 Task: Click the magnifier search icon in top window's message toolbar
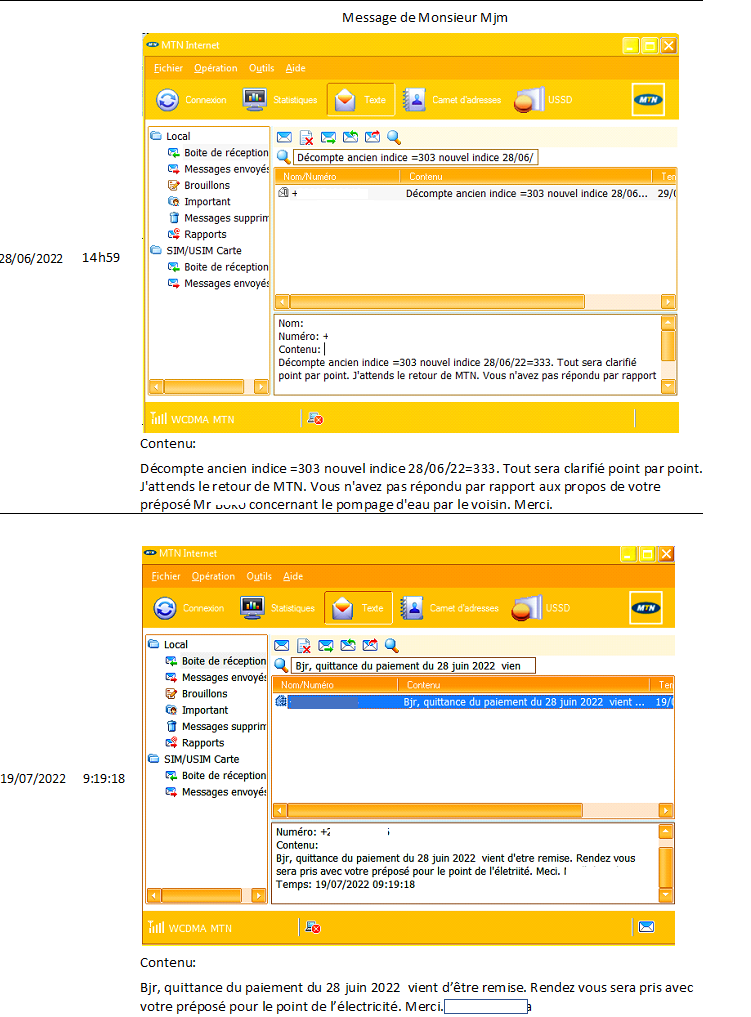tap(393, 138)
